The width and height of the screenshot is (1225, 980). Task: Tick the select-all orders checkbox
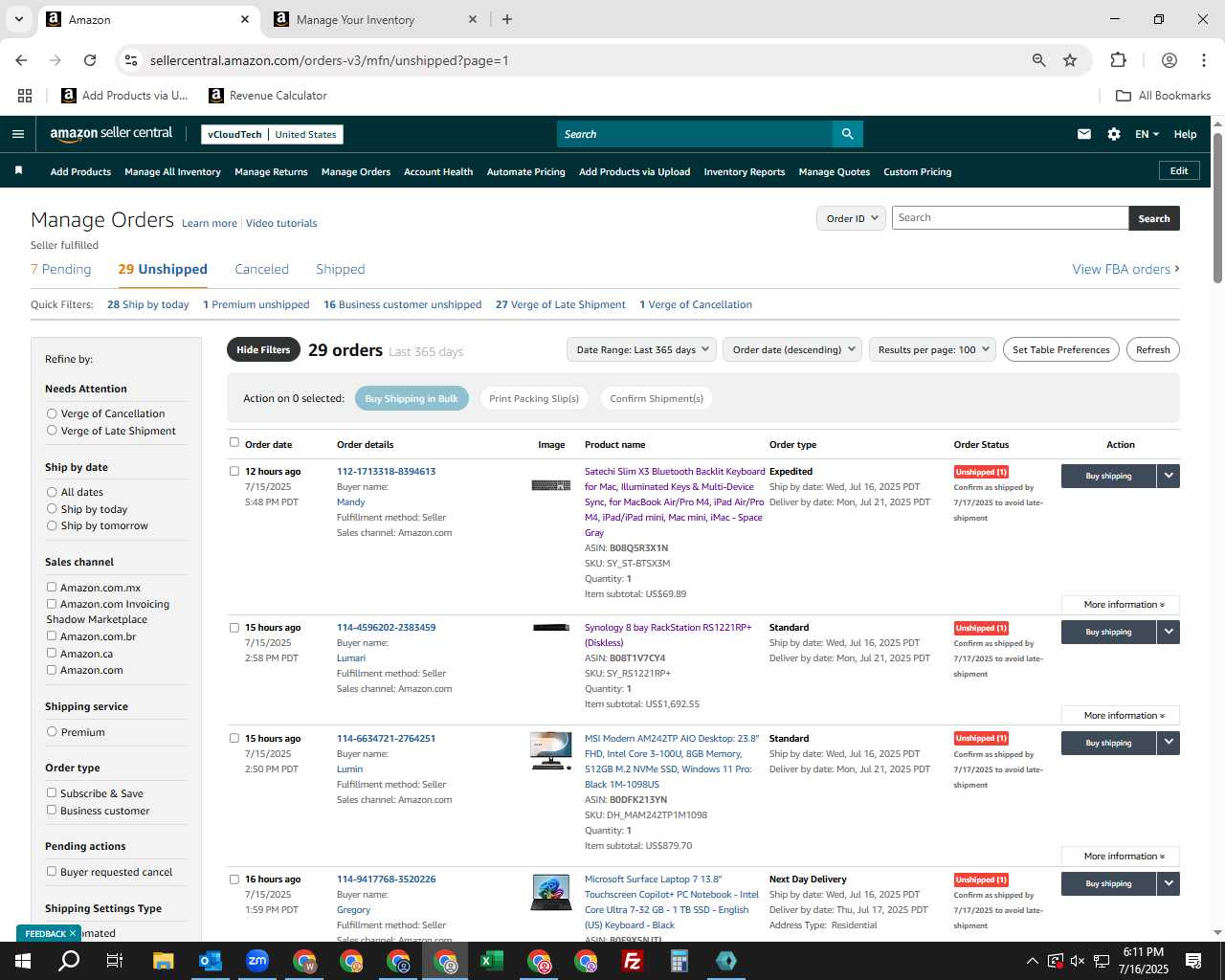[234, 442]
